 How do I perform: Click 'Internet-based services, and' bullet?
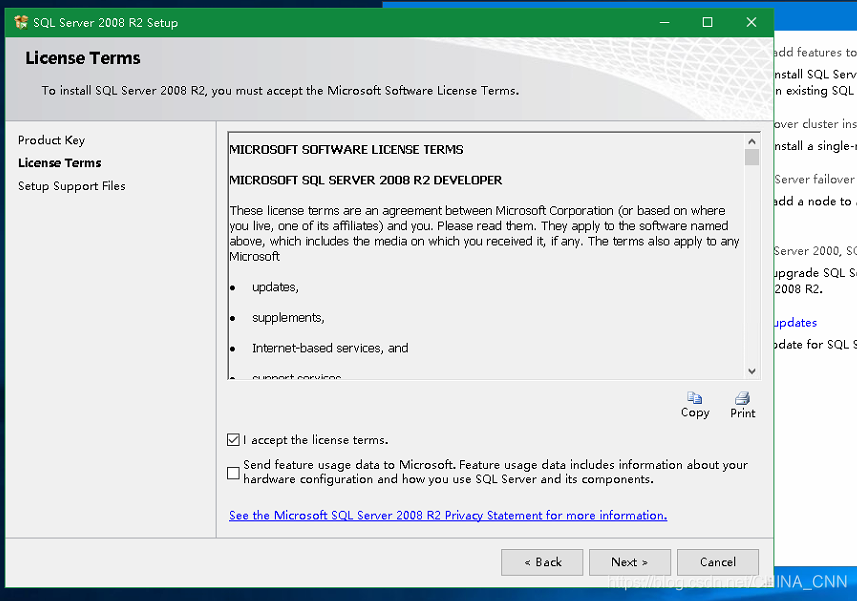coord(330,349)
